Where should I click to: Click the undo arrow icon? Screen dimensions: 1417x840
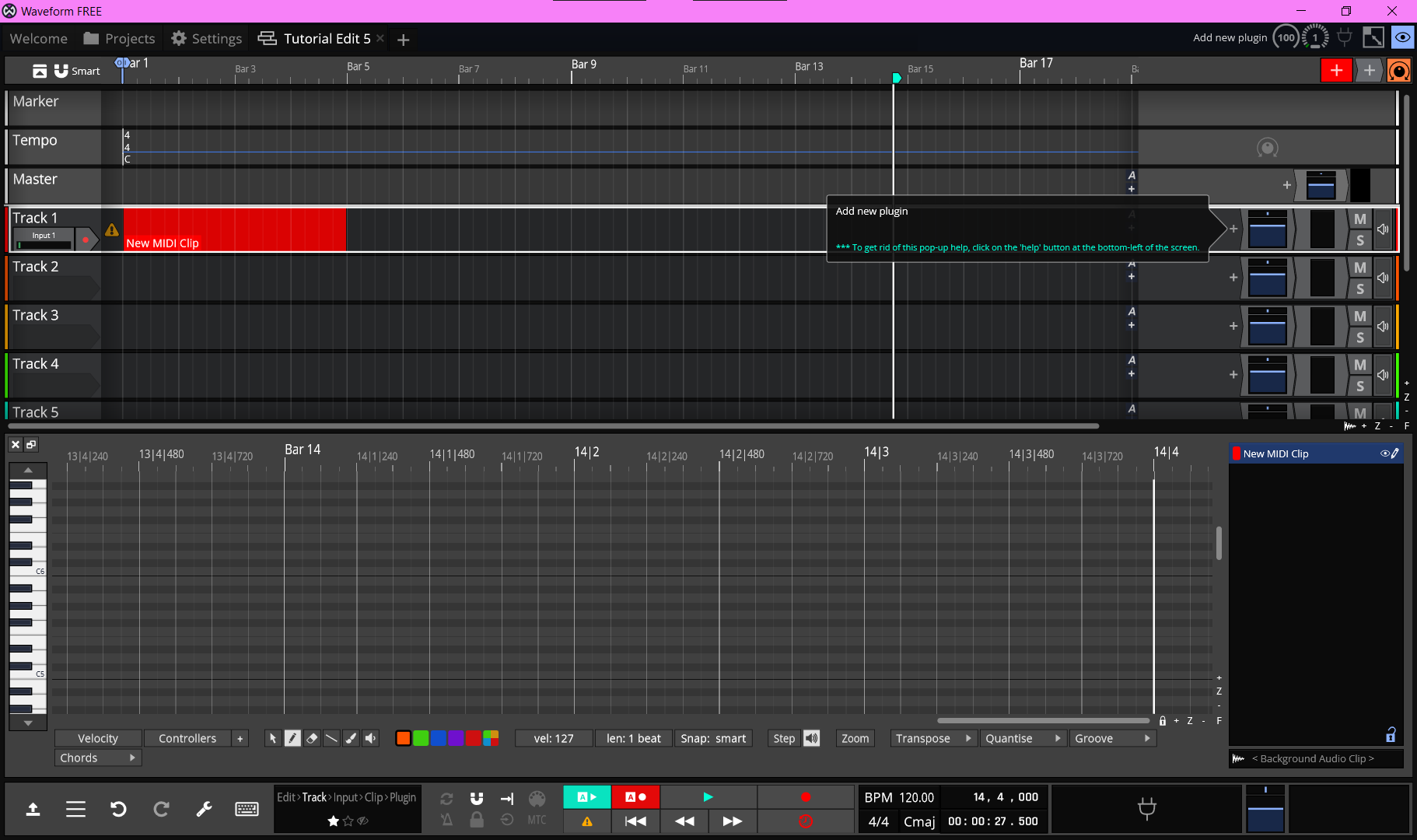pos(118,809)
